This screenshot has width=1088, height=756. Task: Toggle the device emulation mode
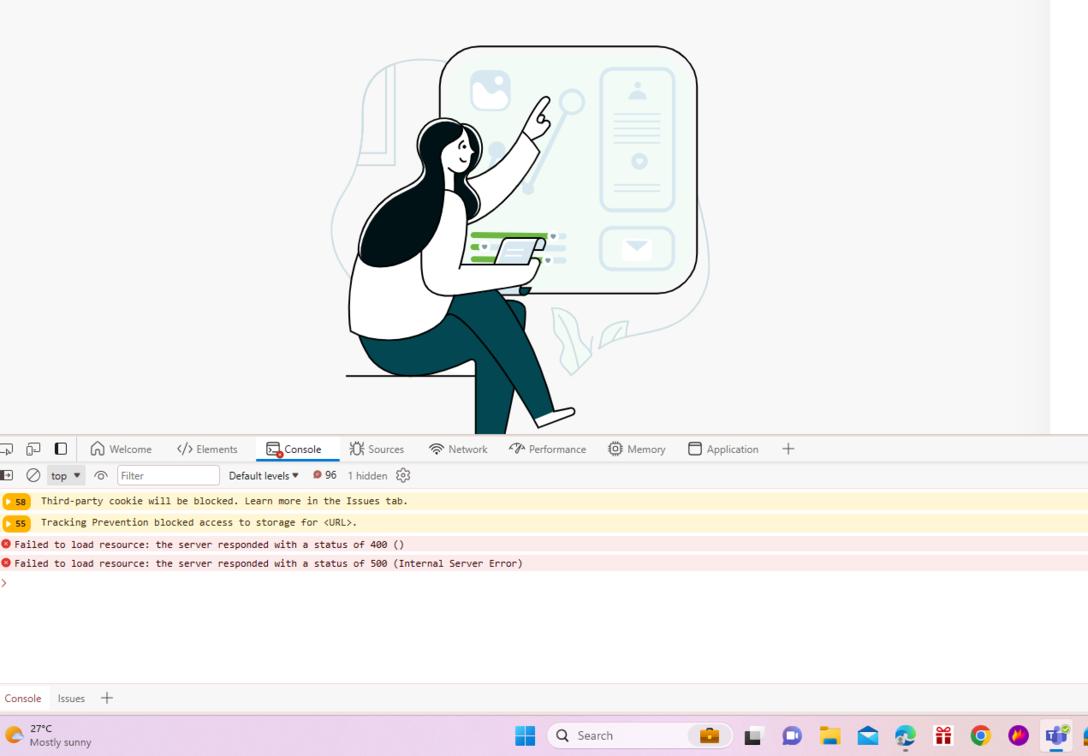33,449
